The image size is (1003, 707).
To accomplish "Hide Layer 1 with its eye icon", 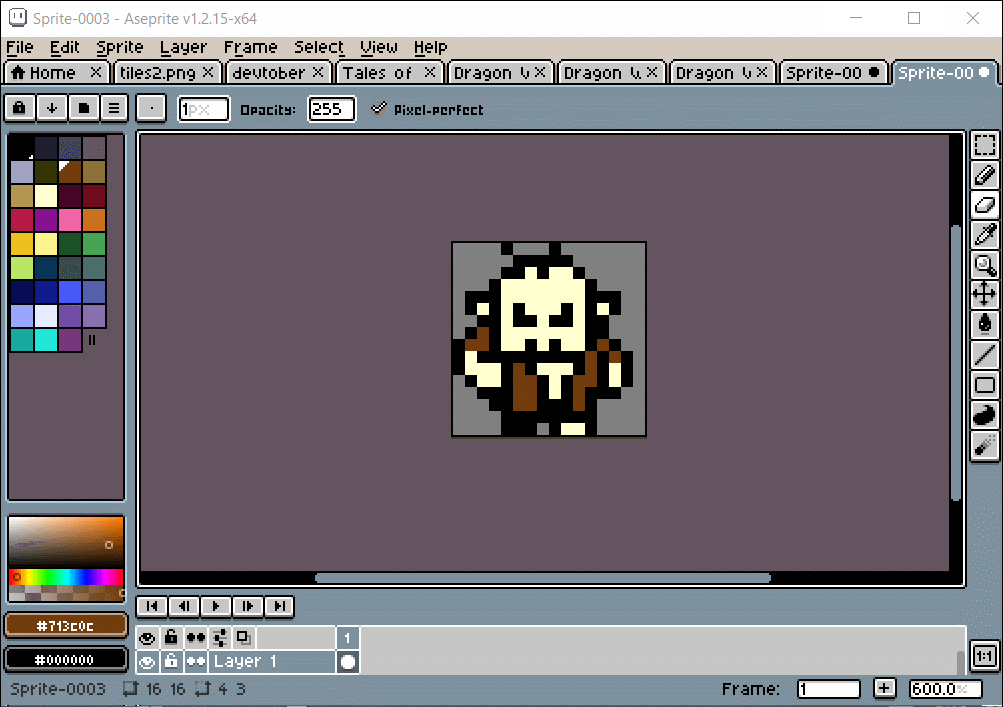I will 147,662.
